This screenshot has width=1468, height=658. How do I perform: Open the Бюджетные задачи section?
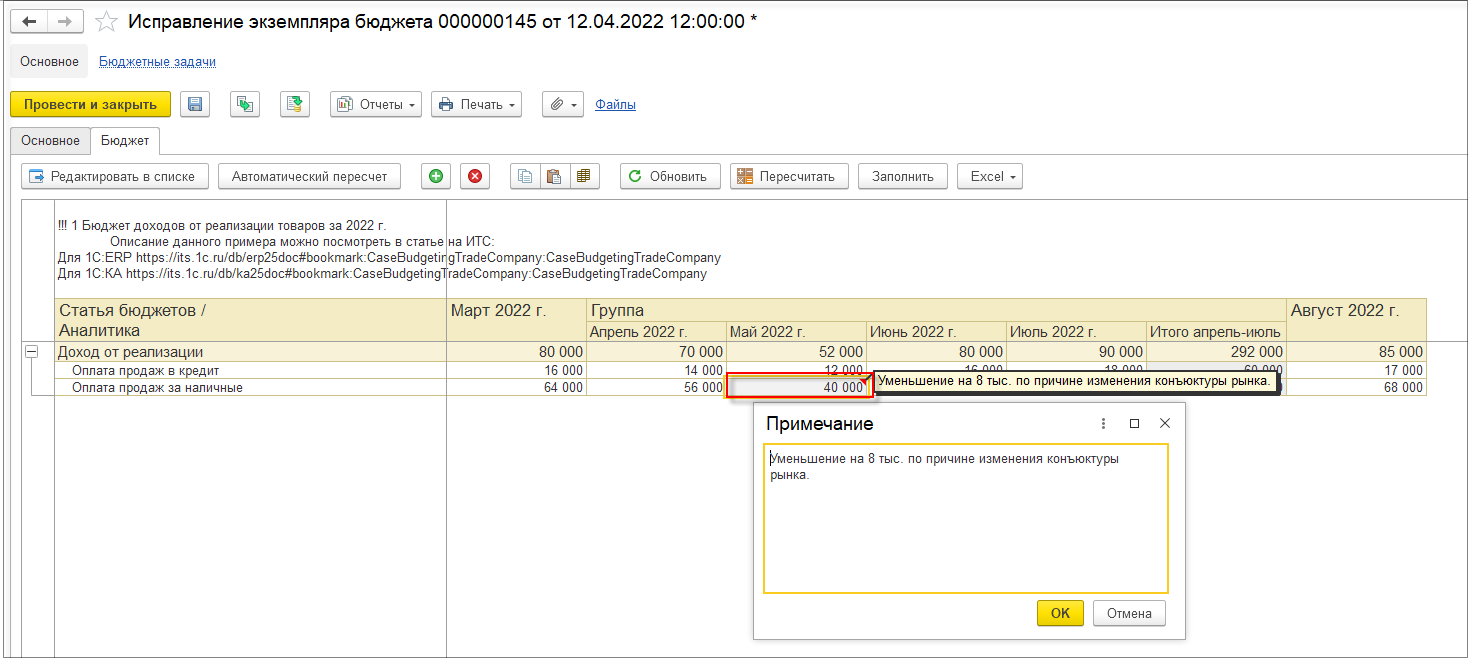click(x=157, y=61)
